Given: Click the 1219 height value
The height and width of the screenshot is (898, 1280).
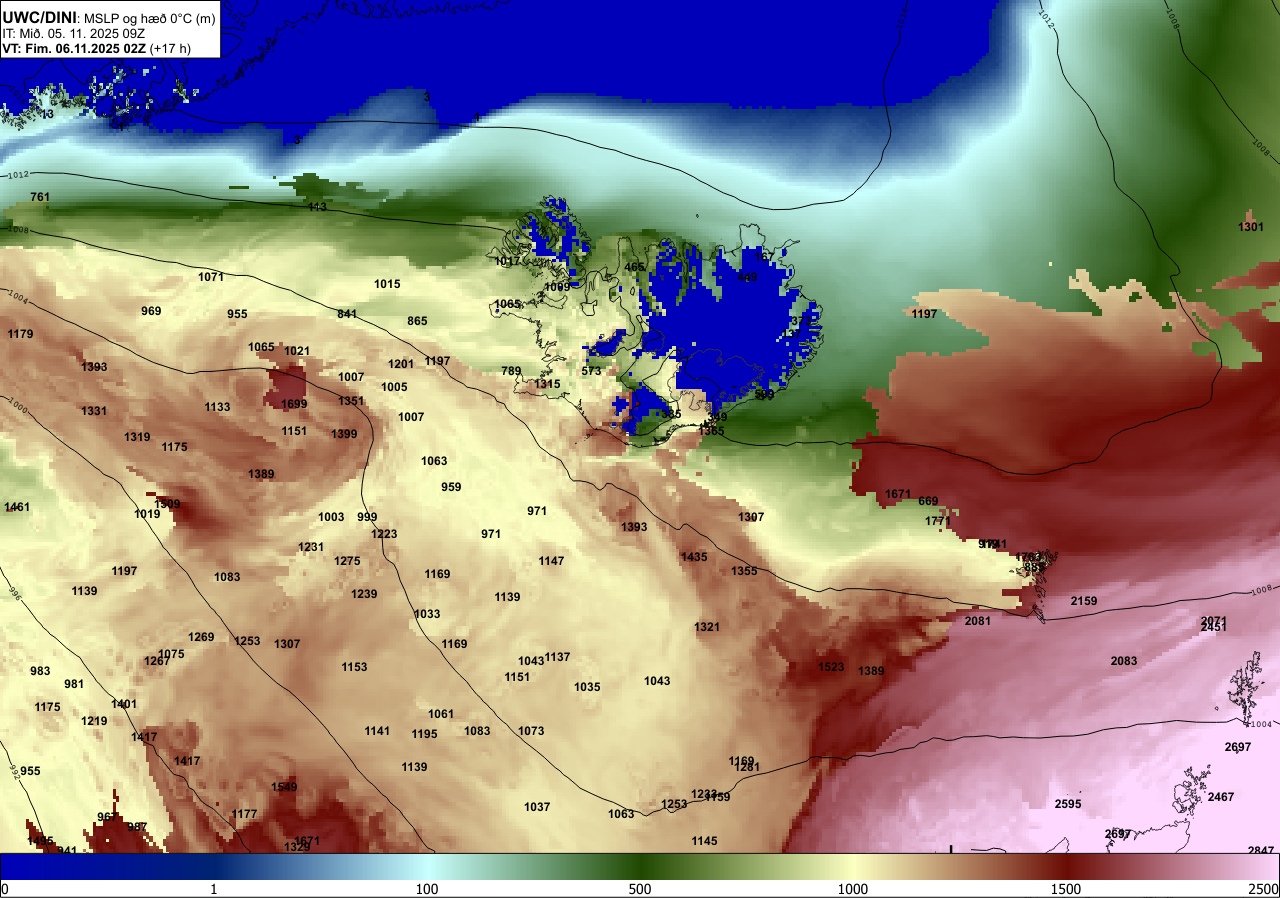Looking at the screenshot, I should 94,721.
